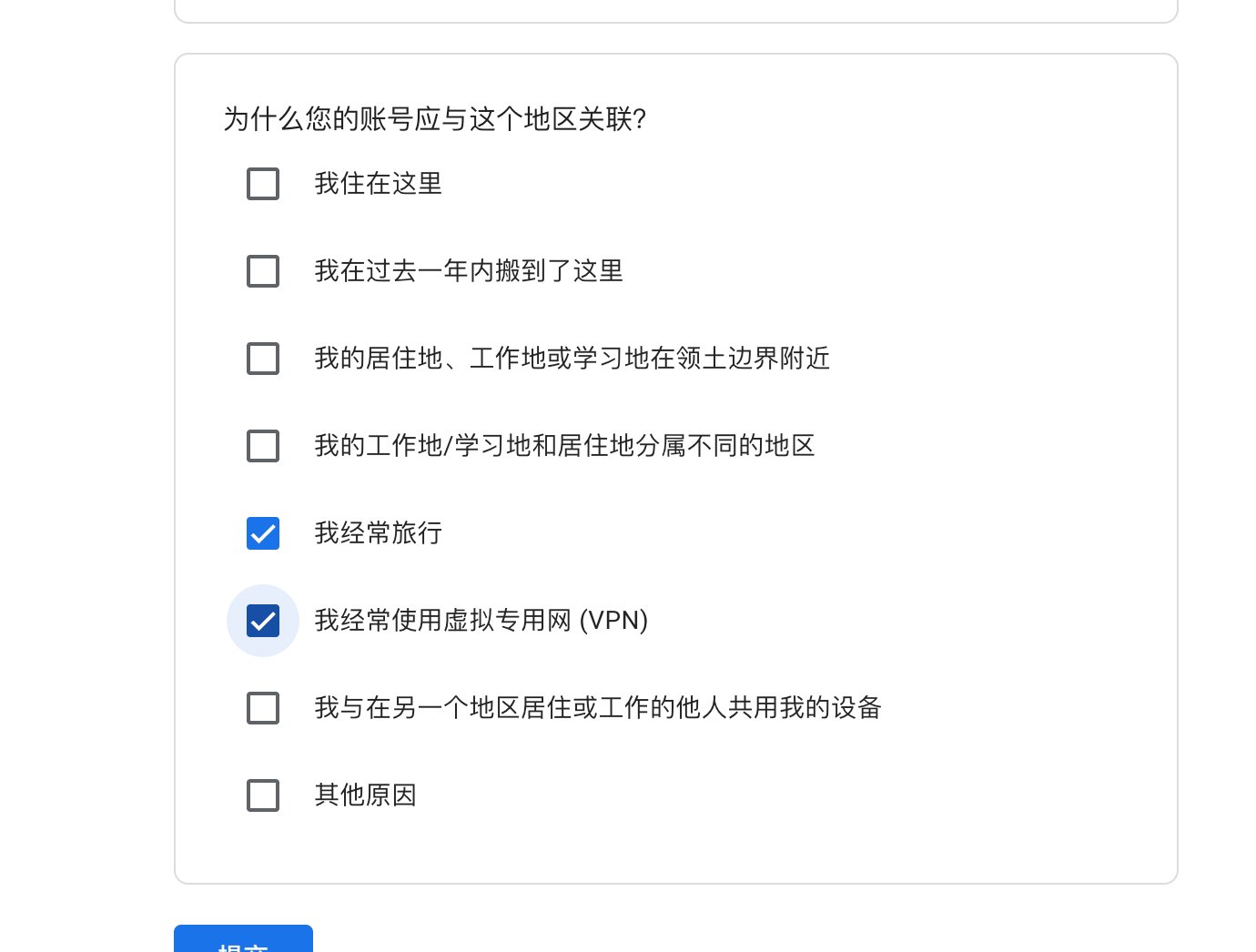Click the '我在过去一年内搬到了这里' option text
The height and width of the screenshot is (952, 1256).
(x=469, y=271)
